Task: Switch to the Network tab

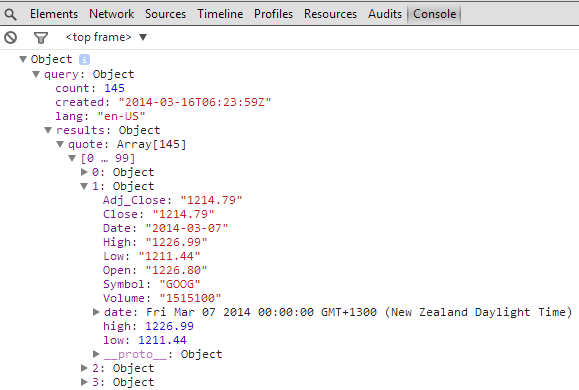Action: point(112,14)
